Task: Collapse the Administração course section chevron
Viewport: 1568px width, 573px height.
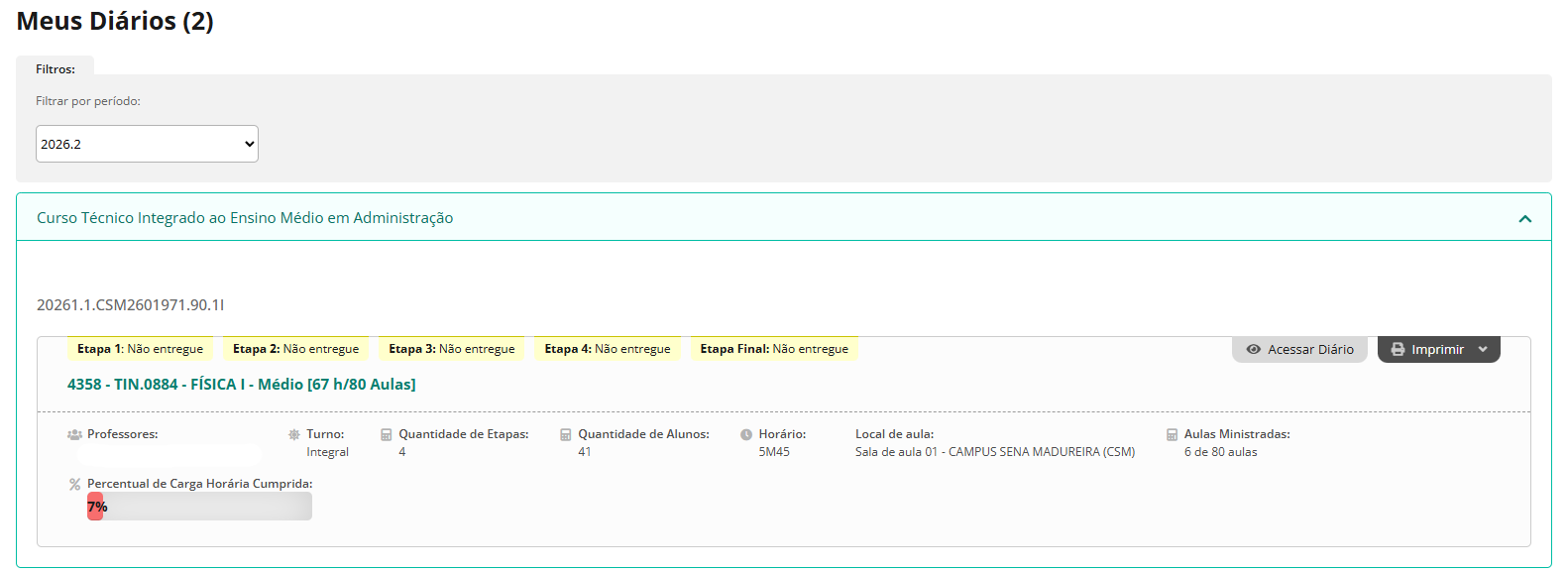Action: pyautogui.click(x=1524, y=218)
